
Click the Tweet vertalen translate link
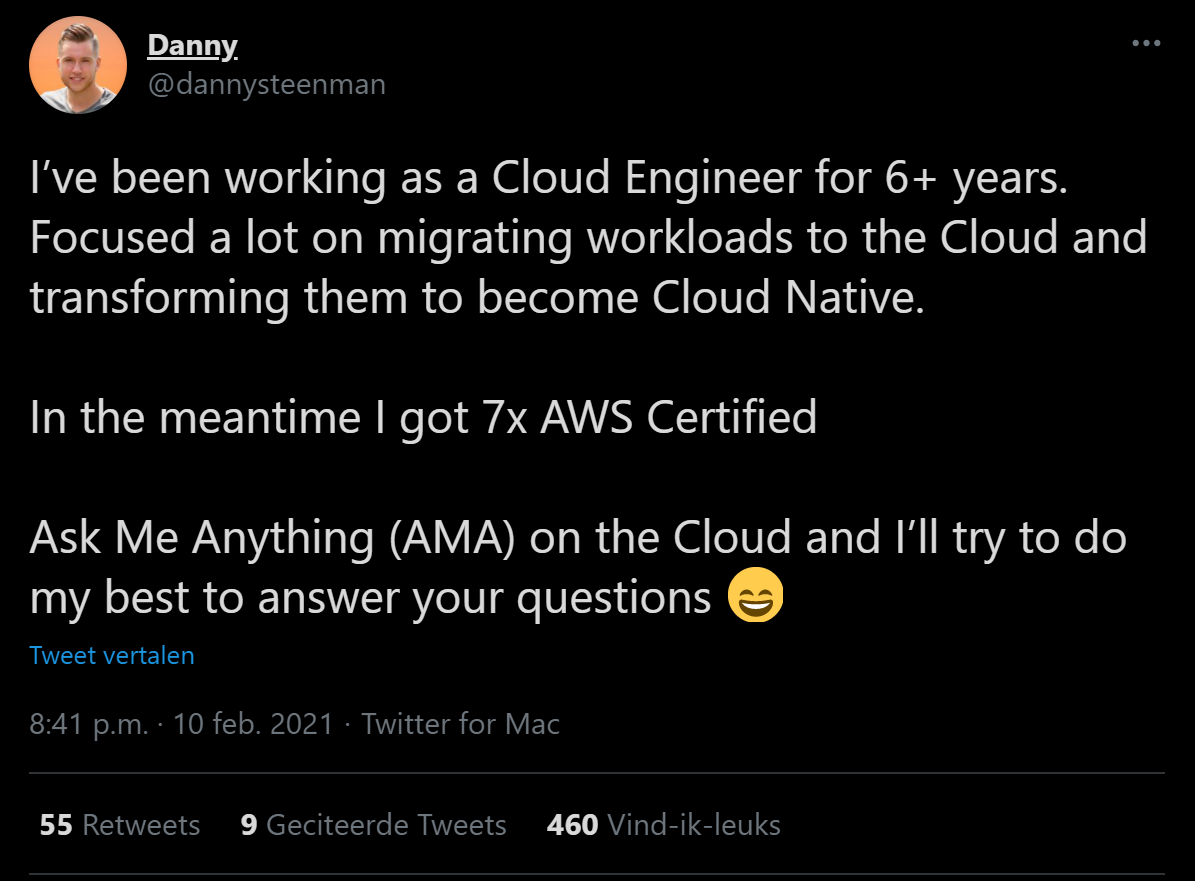pyautogui.click(x=112, y=656)
